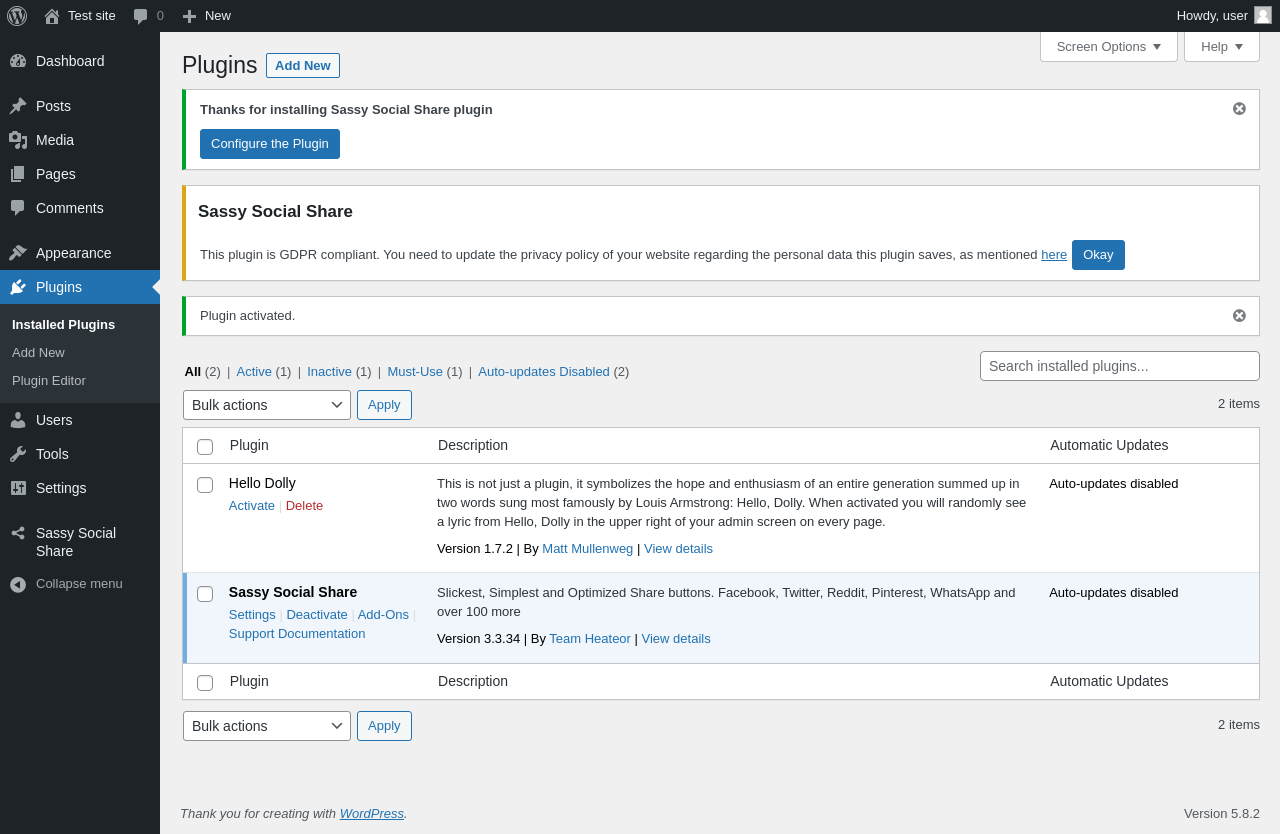This screenshot has height=834, width=1280.
Task: Deactivate the Sassy Social Share plugin
Action: (x=317, y=615)
